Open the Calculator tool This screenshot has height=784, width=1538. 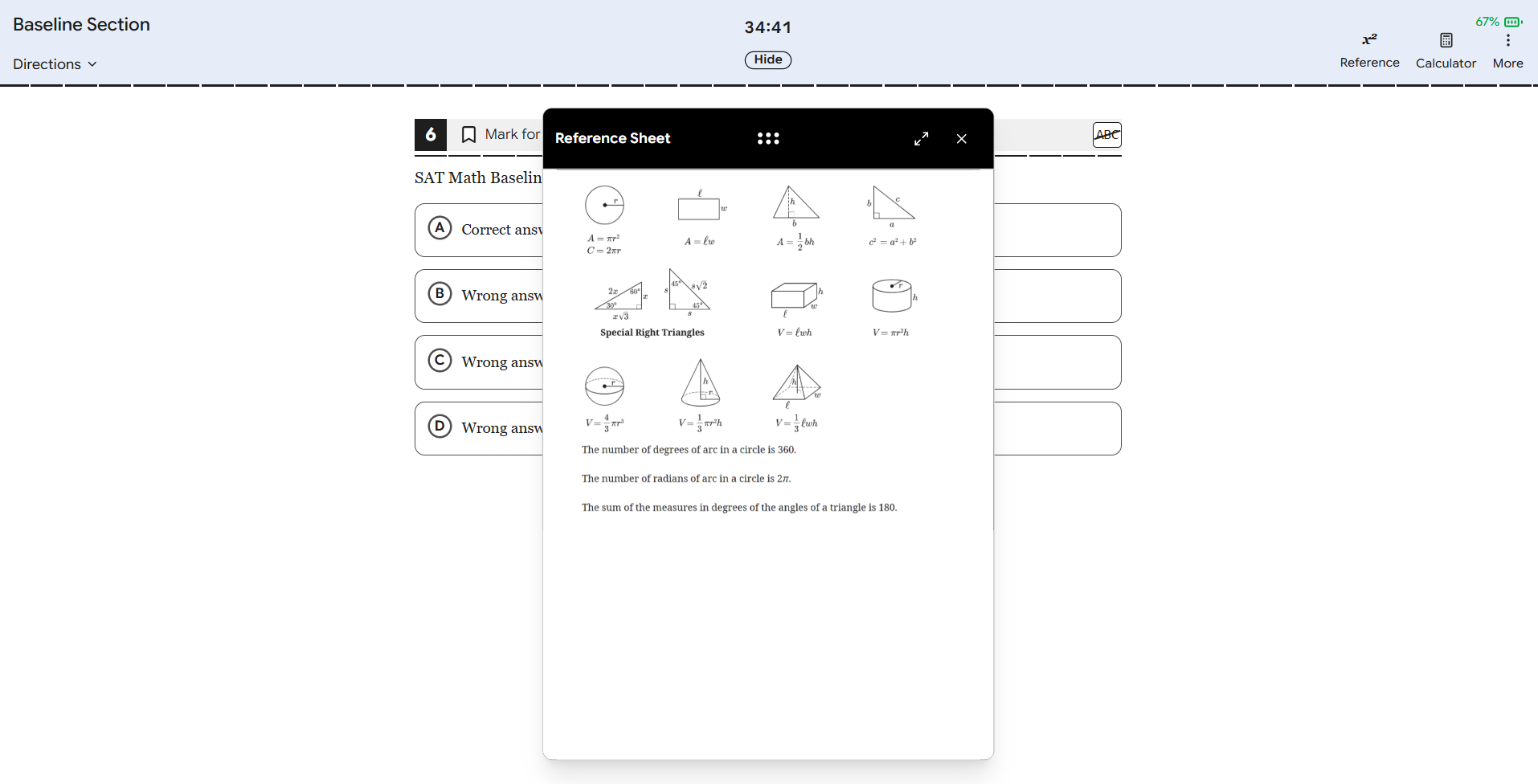(x=1444, y=50)
